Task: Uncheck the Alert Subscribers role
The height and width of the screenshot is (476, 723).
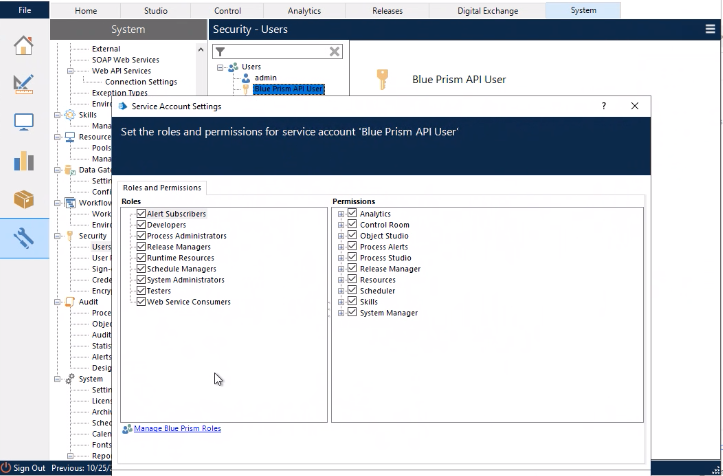Action: click(x=141, y=214)
